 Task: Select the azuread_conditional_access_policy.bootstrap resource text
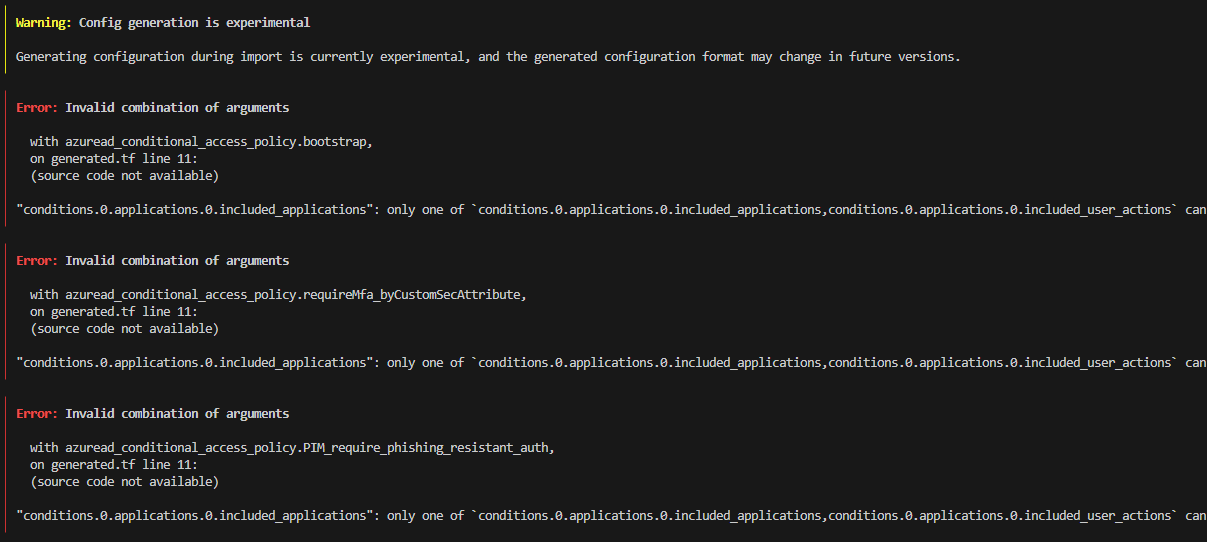pyautogui.click(x=201, y=142)
